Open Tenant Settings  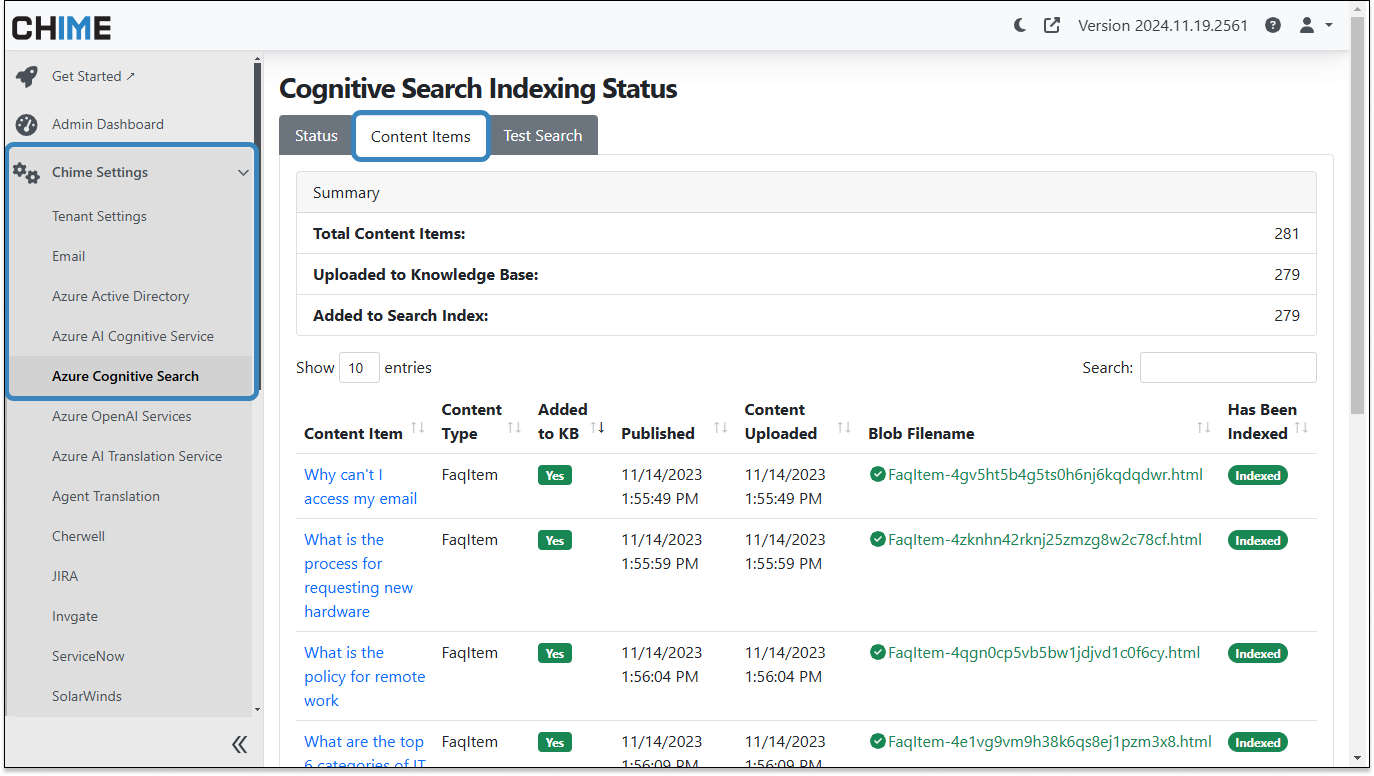pyautogui.click(x=99, y=217)
